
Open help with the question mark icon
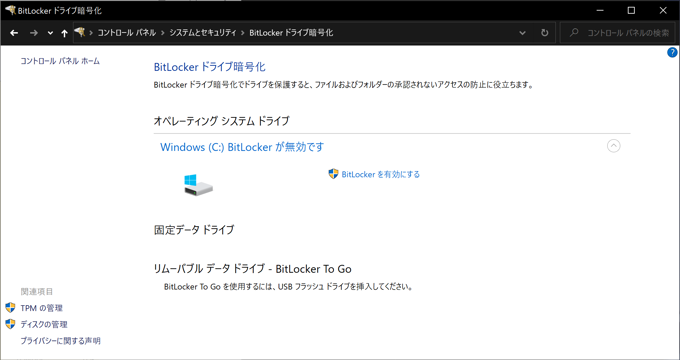[x=672, y=52]
